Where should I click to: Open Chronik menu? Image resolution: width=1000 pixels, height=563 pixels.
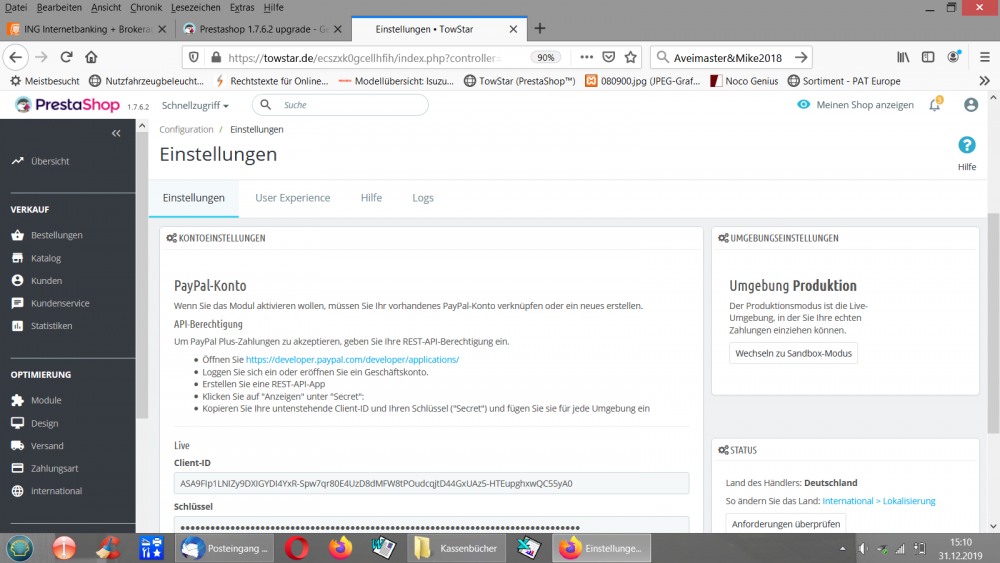146,8
